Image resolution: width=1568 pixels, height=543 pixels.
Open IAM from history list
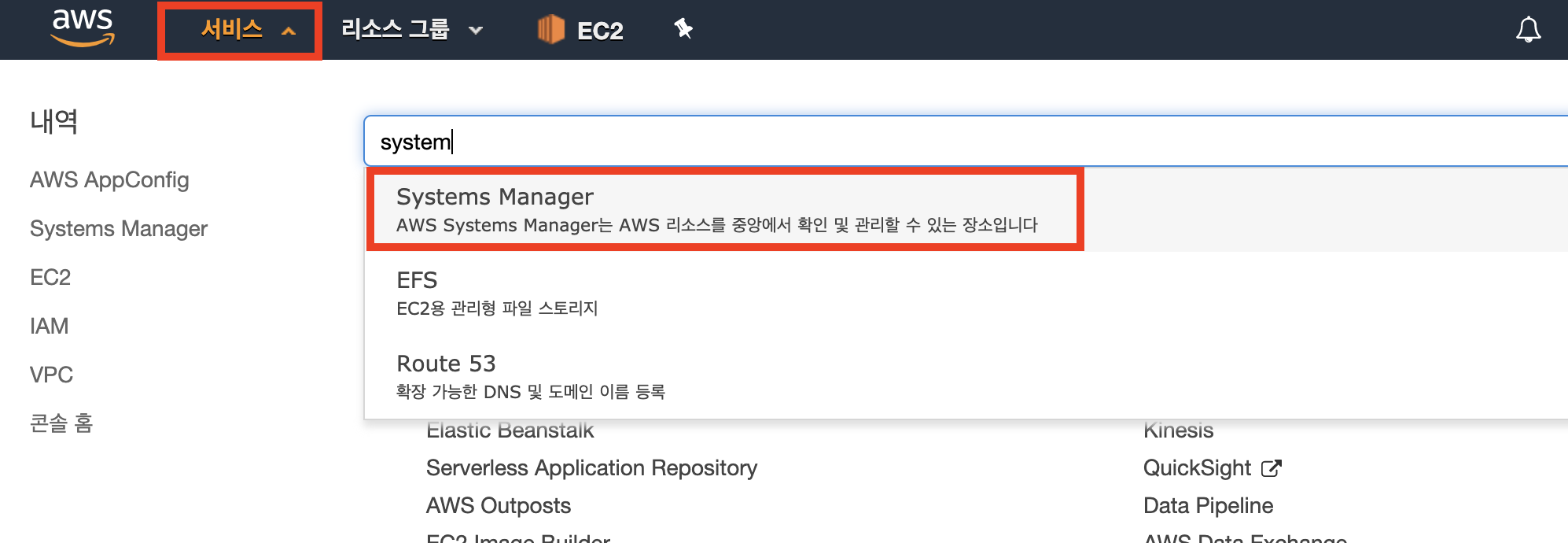(x=49, y=327)
